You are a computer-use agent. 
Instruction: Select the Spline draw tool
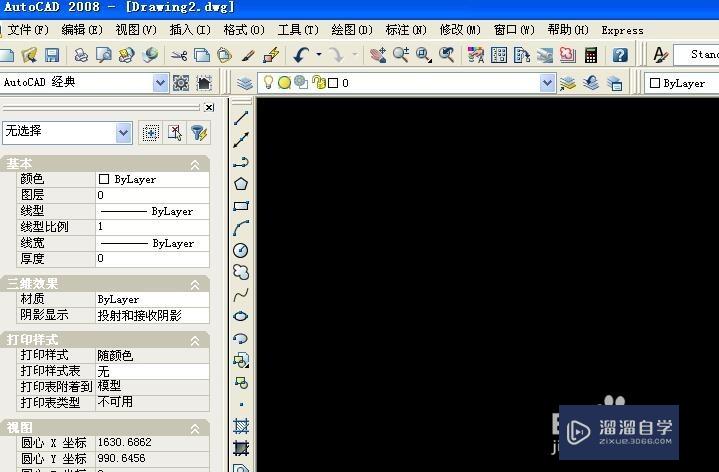click(241, 294)
